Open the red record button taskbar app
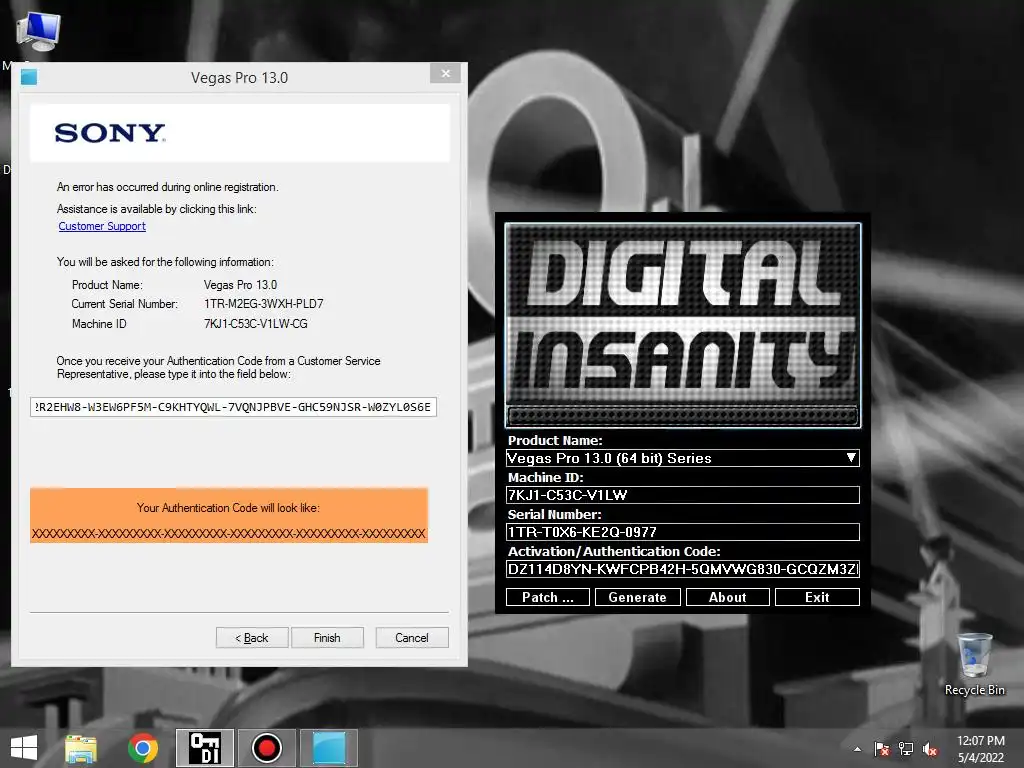The width and height of the screenshot is (1024, 768). [266, 748]
